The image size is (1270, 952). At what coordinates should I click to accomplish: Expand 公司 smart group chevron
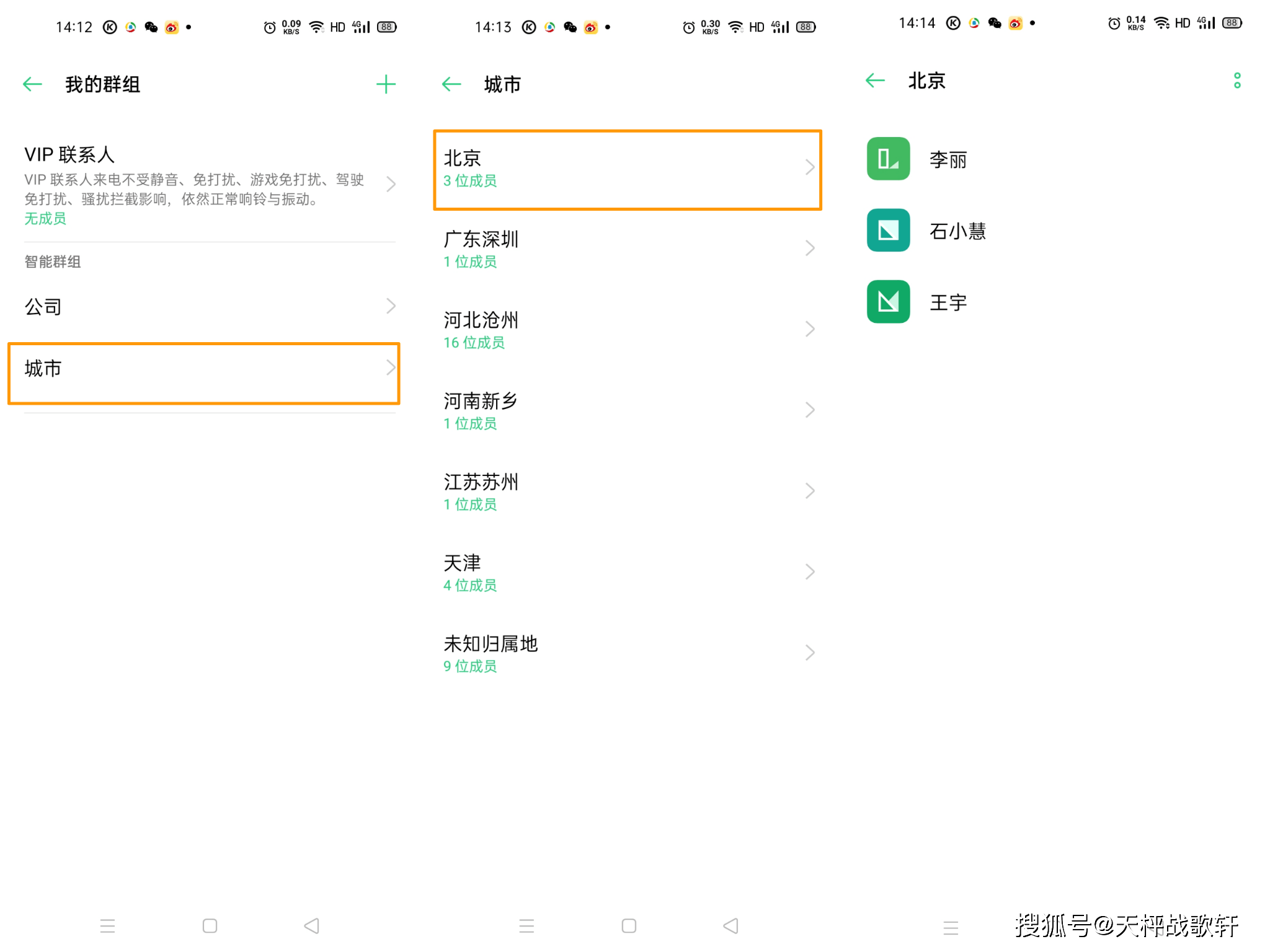pyautogui.click(x=391, y=306)
